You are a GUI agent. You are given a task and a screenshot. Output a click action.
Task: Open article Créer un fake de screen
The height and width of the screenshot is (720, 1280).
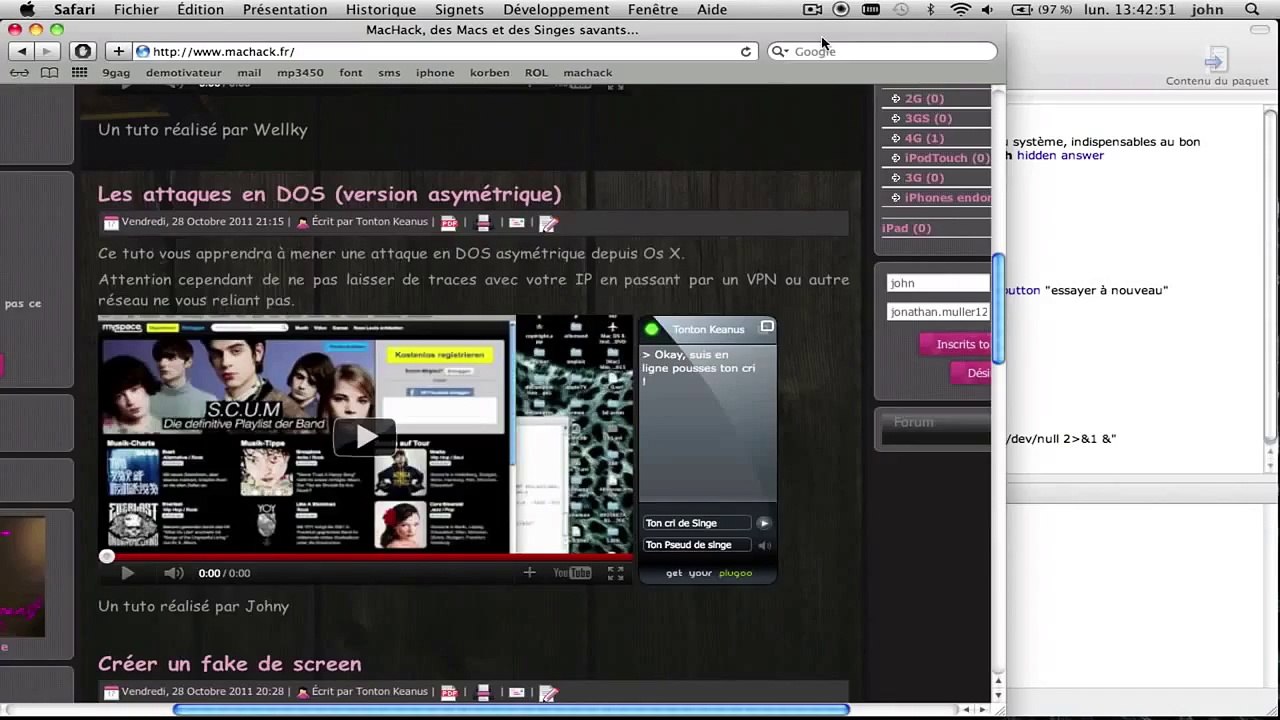coord(230,664)
